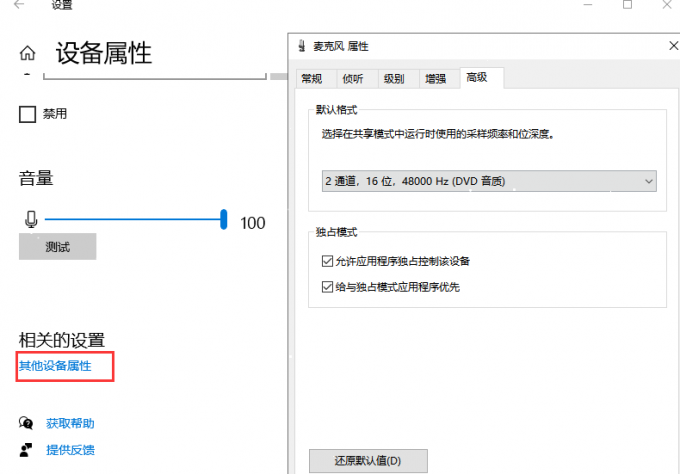Click the microphone icon beside volume slider
Screen dimensions: 680x474
[30, 221]
